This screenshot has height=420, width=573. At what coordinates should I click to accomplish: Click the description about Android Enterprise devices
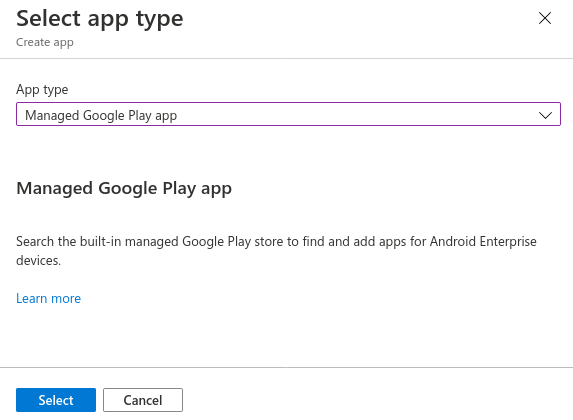(276, 251)
